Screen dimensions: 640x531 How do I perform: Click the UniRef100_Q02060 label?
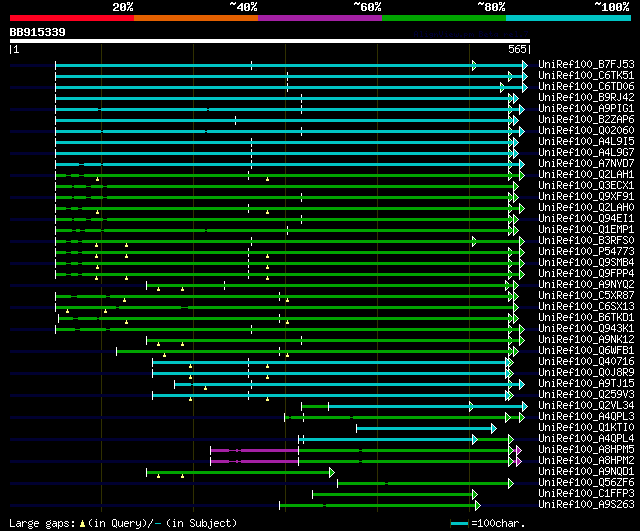point(586,131)
